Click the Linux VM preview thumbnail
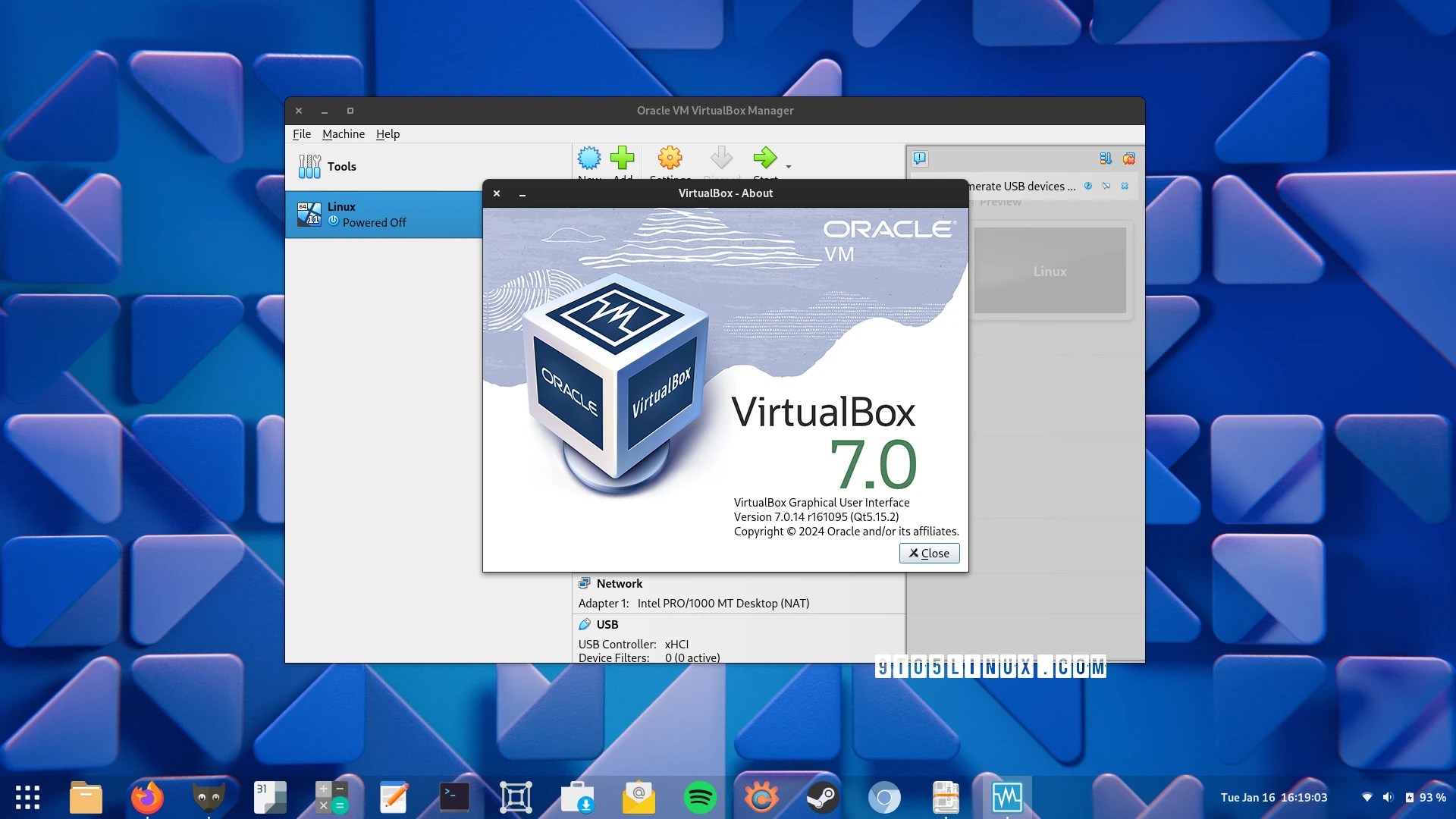This screenshot has height=819, width=1456. tap(1050, 271)
